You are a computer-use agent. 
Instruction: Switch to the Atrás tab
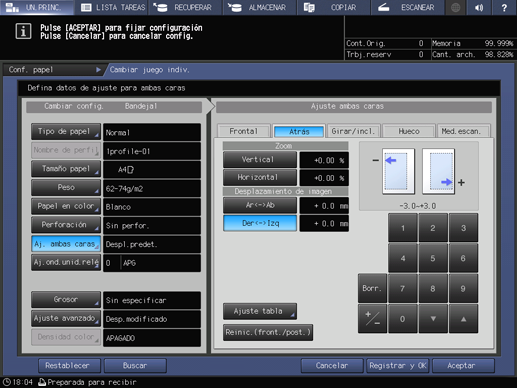[x=299, y=131]
